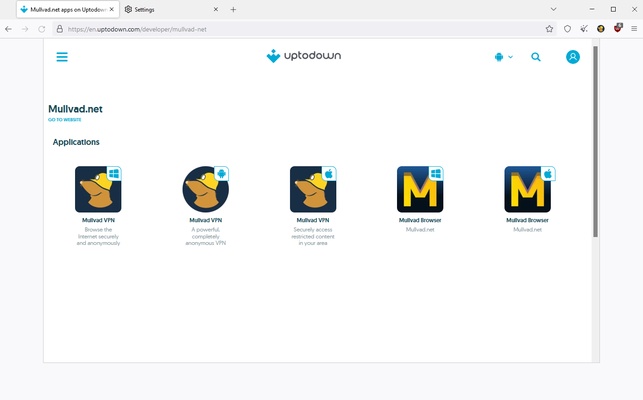Click the Android badge on Mullvad VPN
Image resolution: width=643 pixels, height=400 pixels.
(221, 174)
